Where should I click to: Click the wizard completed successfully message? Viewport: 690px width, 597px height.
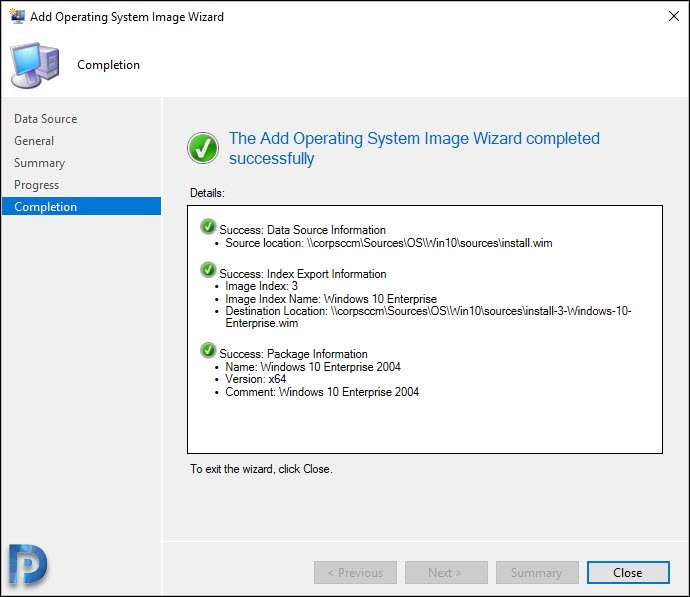(414, 148)
